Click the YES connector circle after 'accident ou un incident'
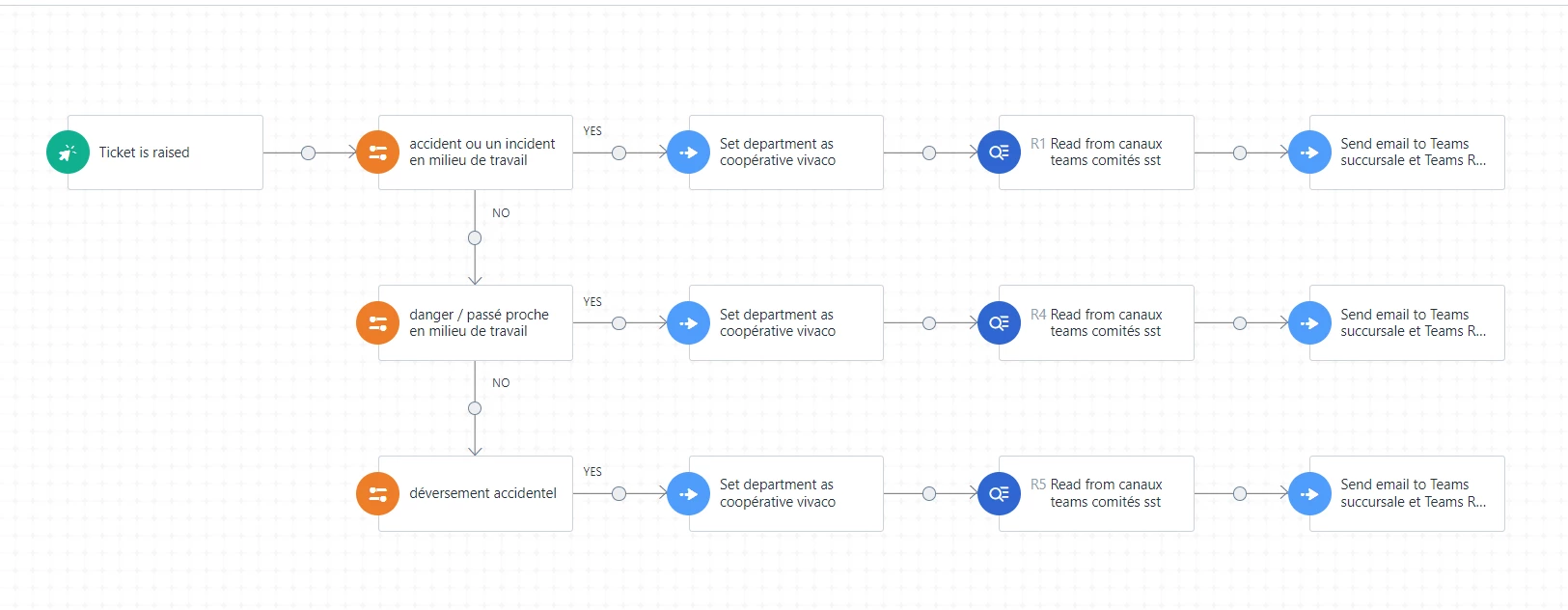Screen dimensions: 1568x610 (x=619, y=152)
